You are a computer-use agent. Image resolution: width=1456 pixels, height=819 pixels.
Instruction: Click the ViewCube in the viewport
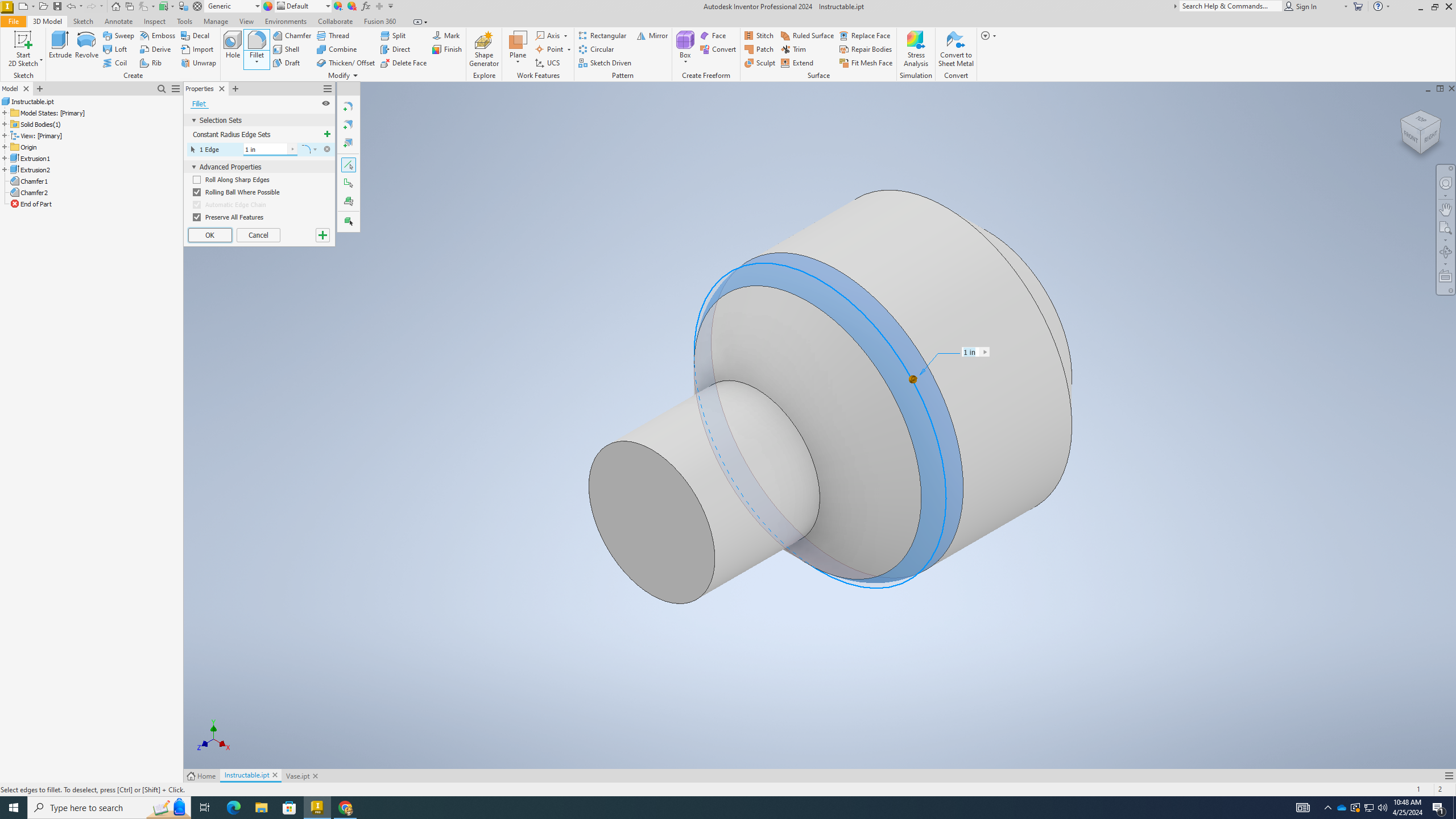tap(1420, 133)
